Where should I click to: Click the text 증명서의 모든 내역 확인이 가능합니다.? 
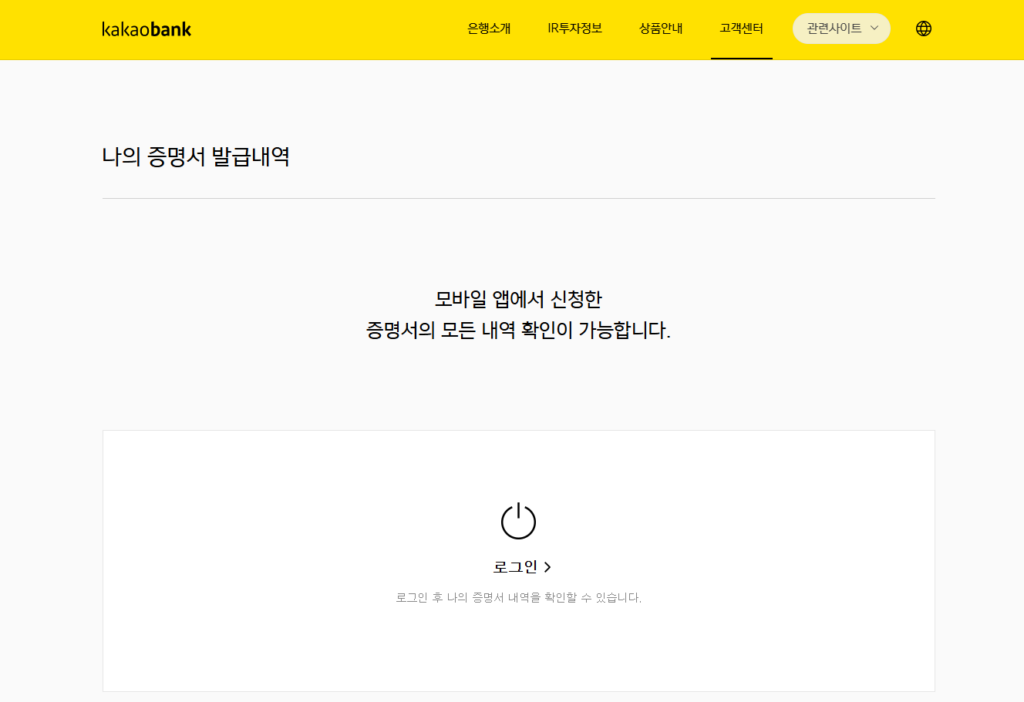[x=519, y=330]
